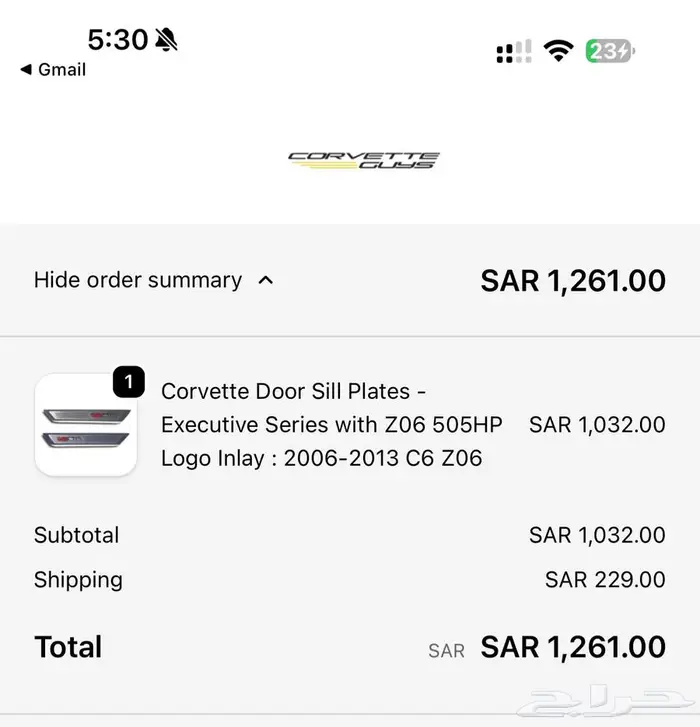
Task: Tap the battery indicator icon
Action: point(610,51)
